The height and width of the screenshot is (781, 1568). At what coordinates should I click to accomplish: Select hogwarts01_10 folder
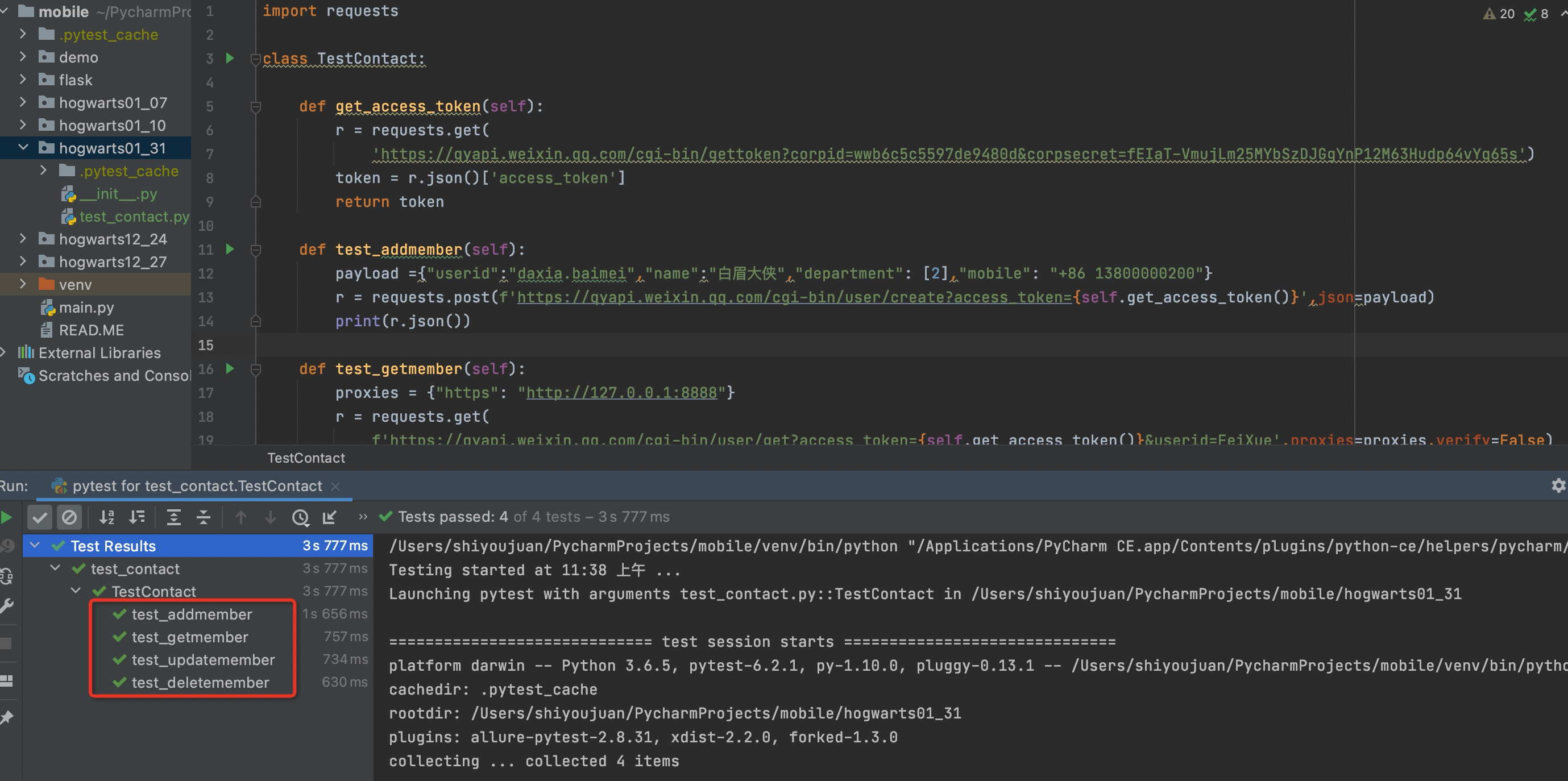pos(102,125)
